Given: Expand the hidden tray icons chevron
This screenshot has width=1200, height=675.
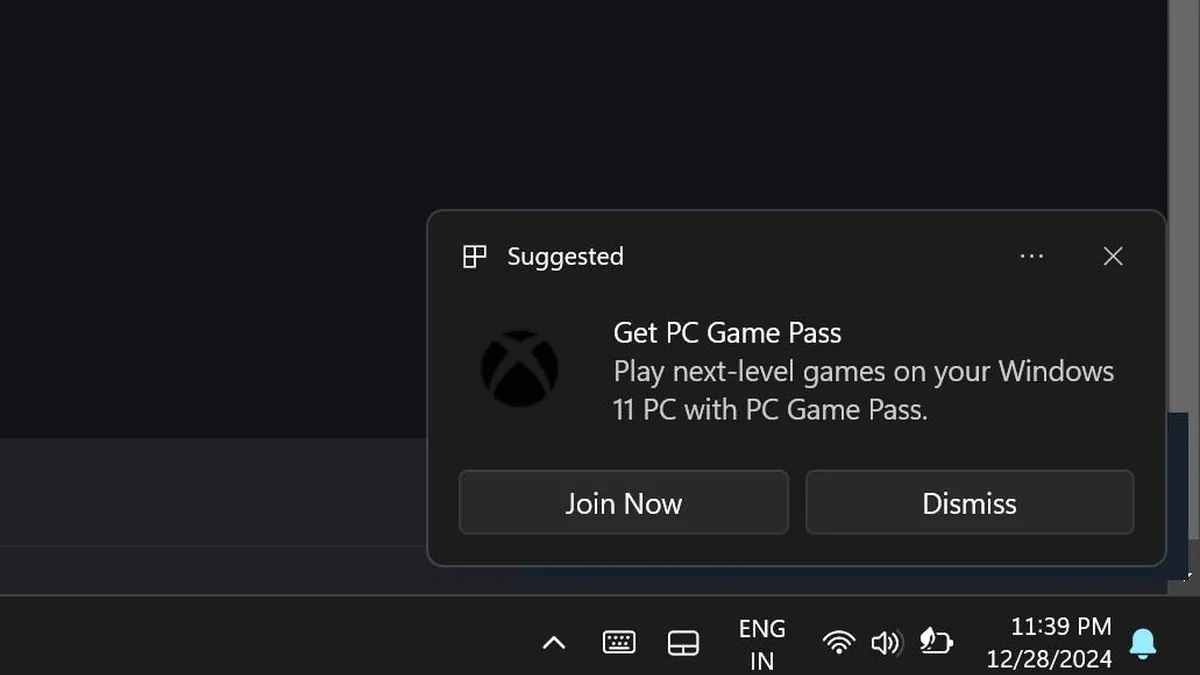Looking at the screenshot, I should coord(553,643).
